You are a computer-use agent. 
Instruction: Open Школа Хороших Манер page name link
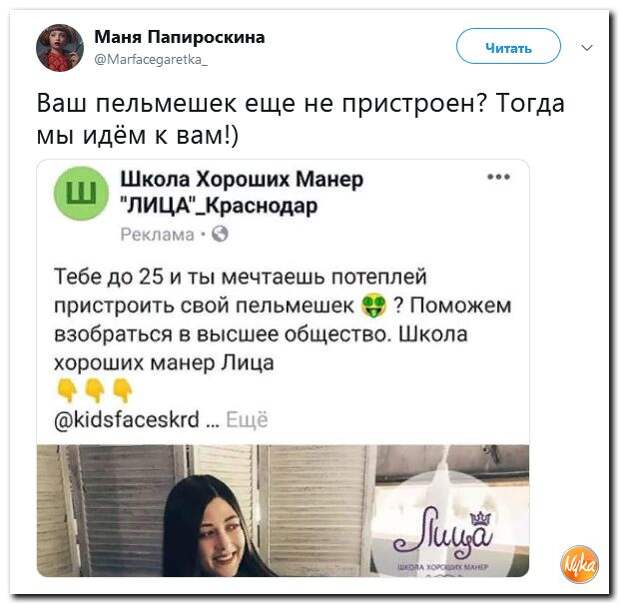tap(242, 192)
